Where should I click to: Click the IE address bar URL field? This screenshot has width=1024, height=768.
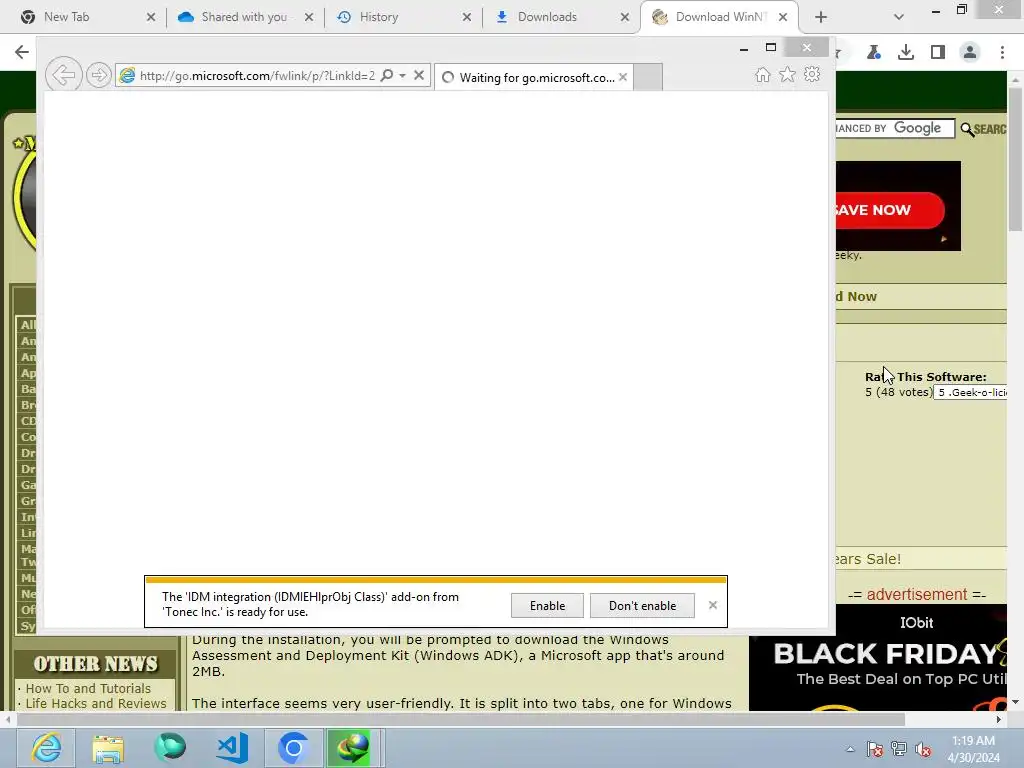[x=257, y=76]
